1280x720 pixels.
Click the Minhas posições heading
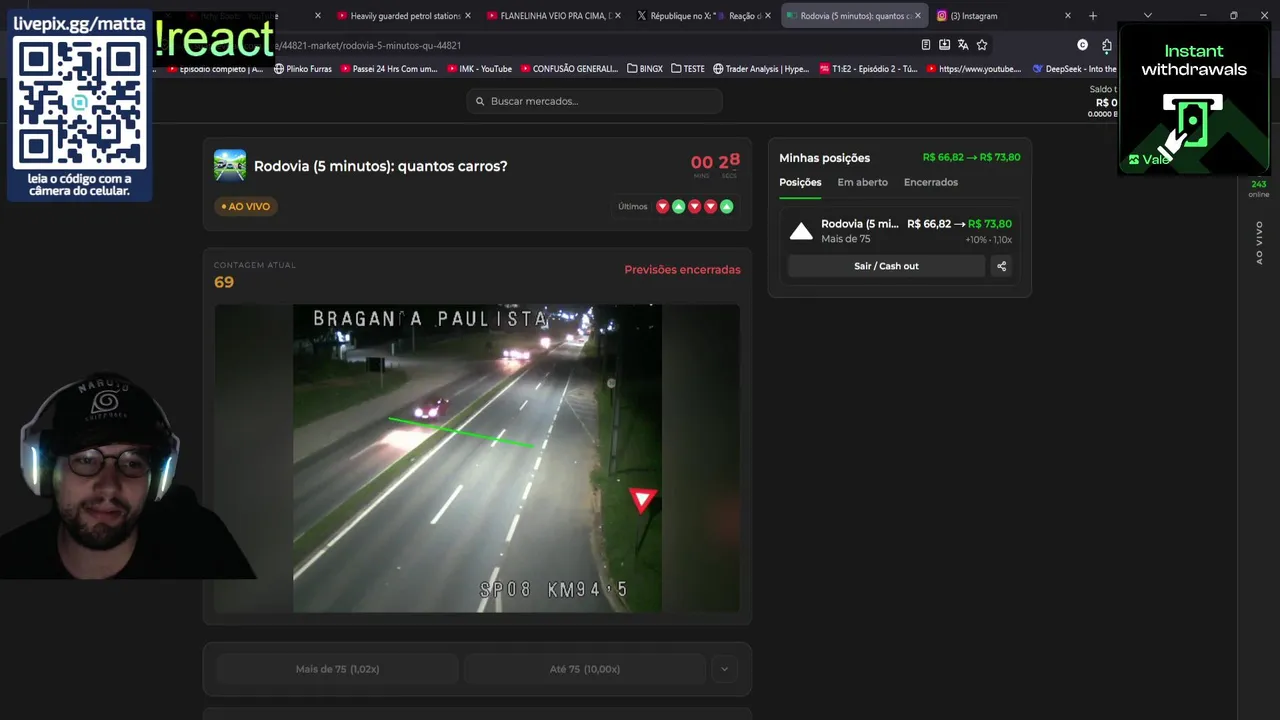(824, 158)
